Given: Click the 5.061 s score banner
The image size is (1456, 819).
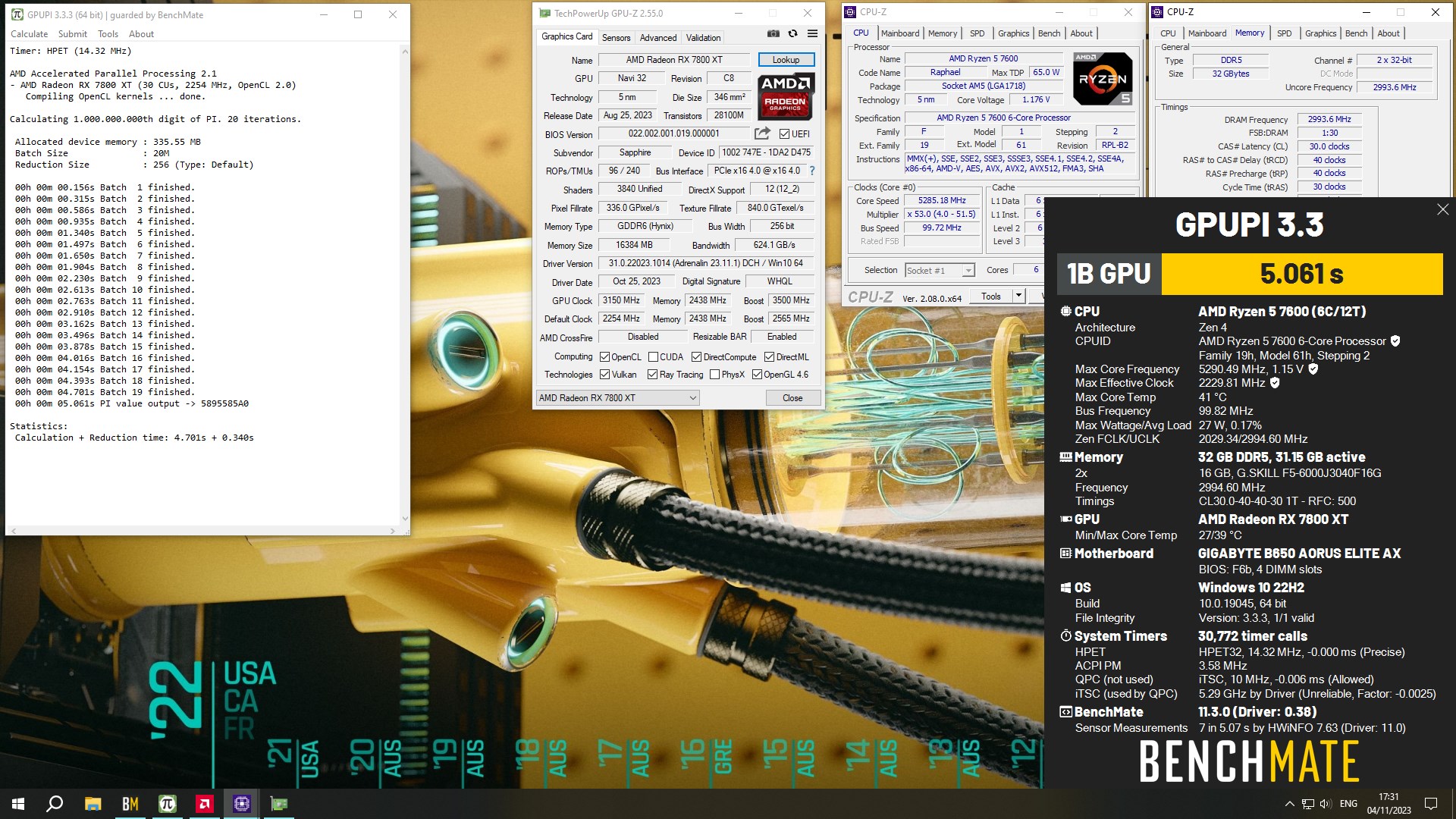Looking at the screenshot, I should click(1301, 274).
